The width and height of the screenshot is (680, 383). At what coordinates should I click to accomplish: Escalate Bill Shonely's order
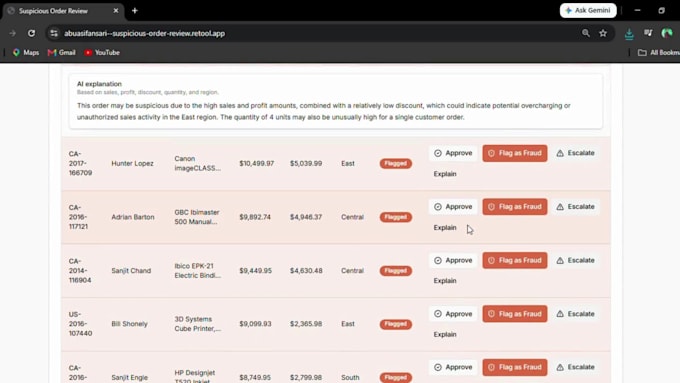(575, 314)
